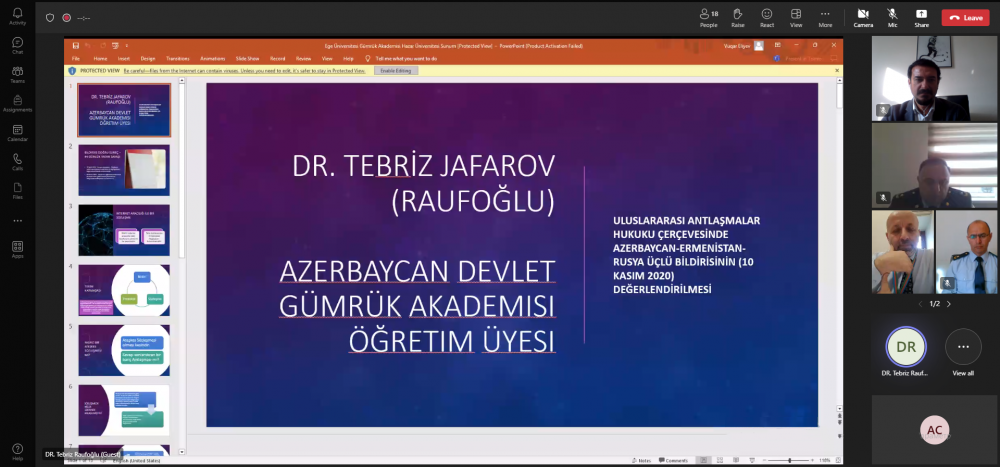Viewport: 1000px width, 467px height.
Task: Switch to Slide Sorter view
Action: pyautogui.click(x=719, y=460)
